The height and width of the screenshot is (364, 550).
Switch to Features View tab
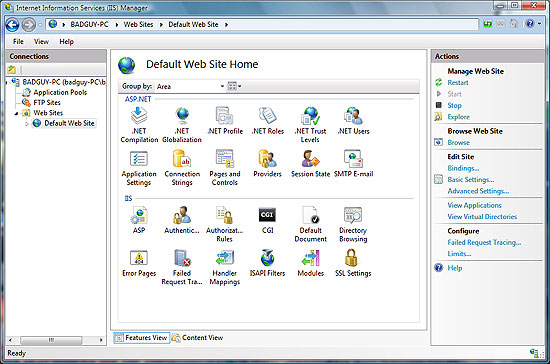pyautogui.click(x=142, y=338)
